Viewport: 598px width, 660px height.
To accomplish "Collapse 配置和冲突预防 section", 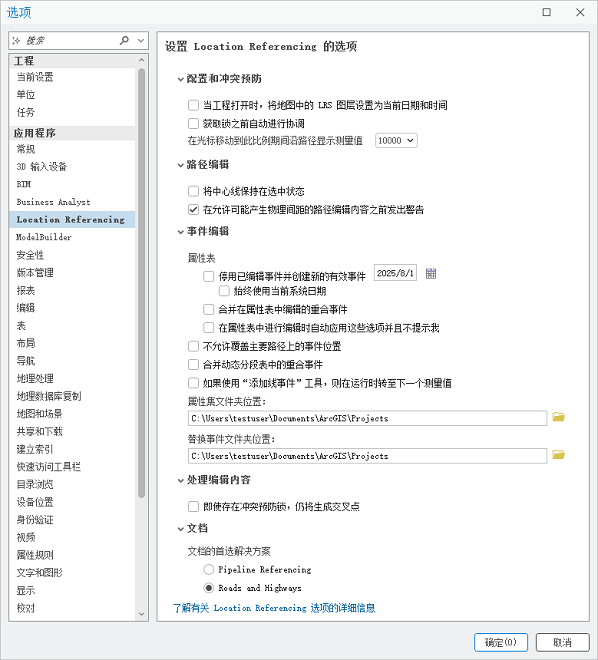I will click(181, 79).
